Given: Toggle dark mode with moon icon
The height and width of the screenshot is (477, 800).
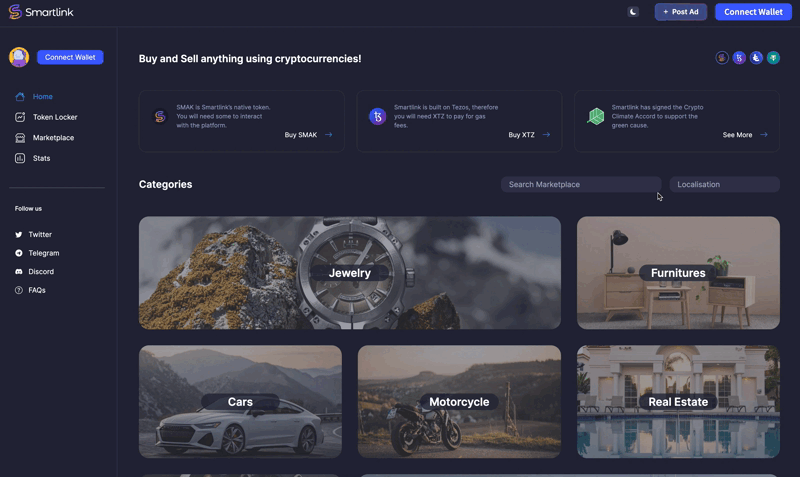Looking at the screenshot, I should pyautogui.click(x=633, y=12).
